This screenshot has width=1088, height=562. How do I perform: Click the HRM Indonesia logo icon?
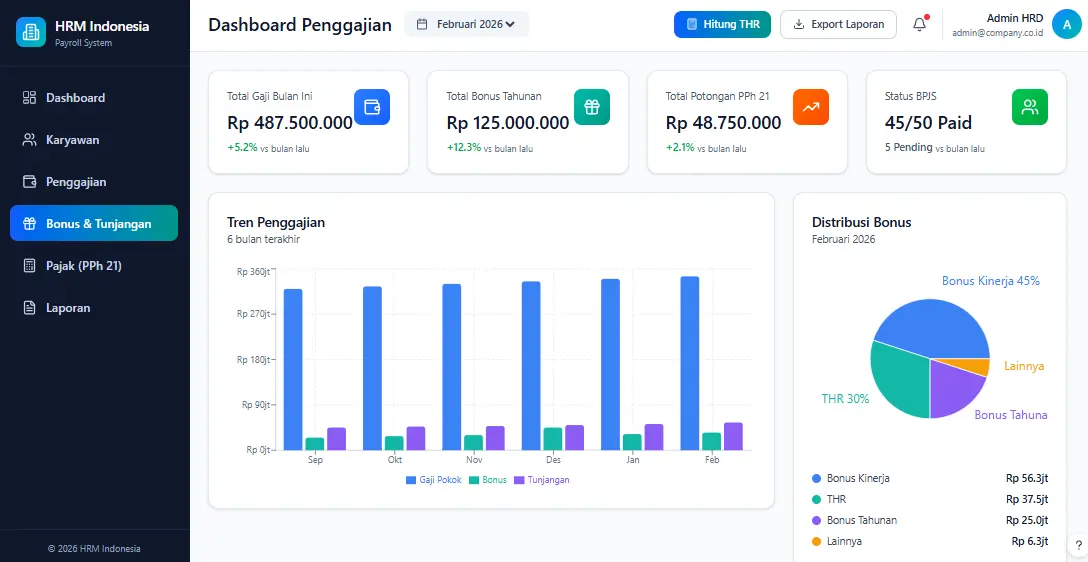point(31,33)
